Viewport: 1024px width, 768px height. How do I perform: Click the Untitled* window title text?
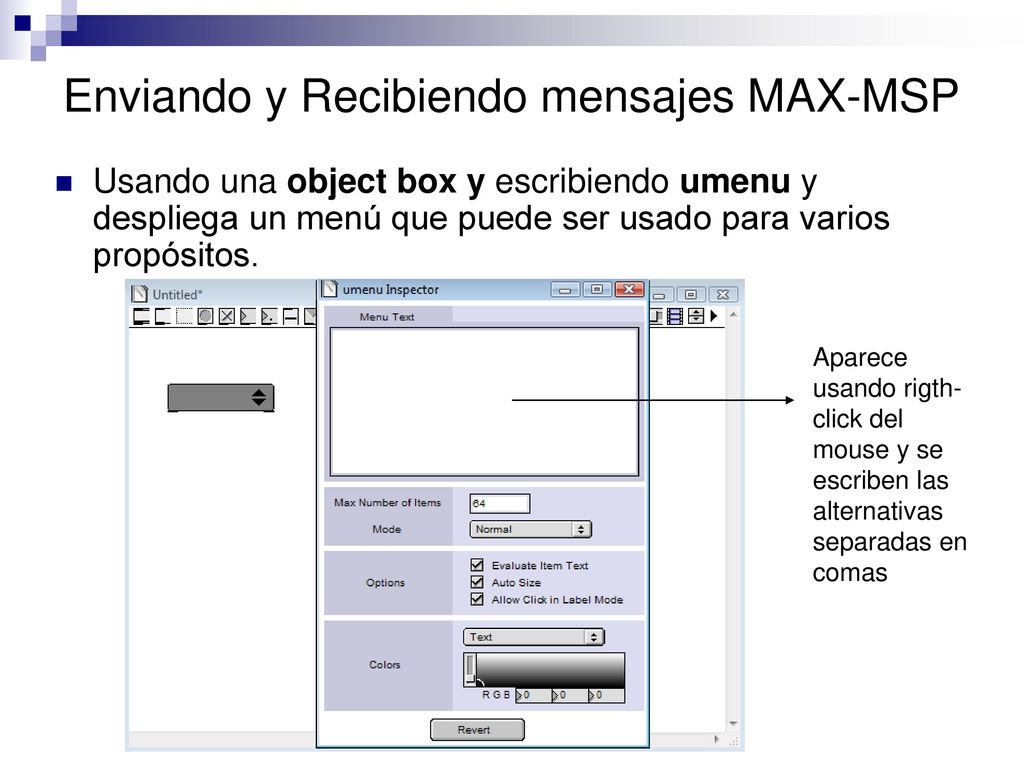point(178,295)
